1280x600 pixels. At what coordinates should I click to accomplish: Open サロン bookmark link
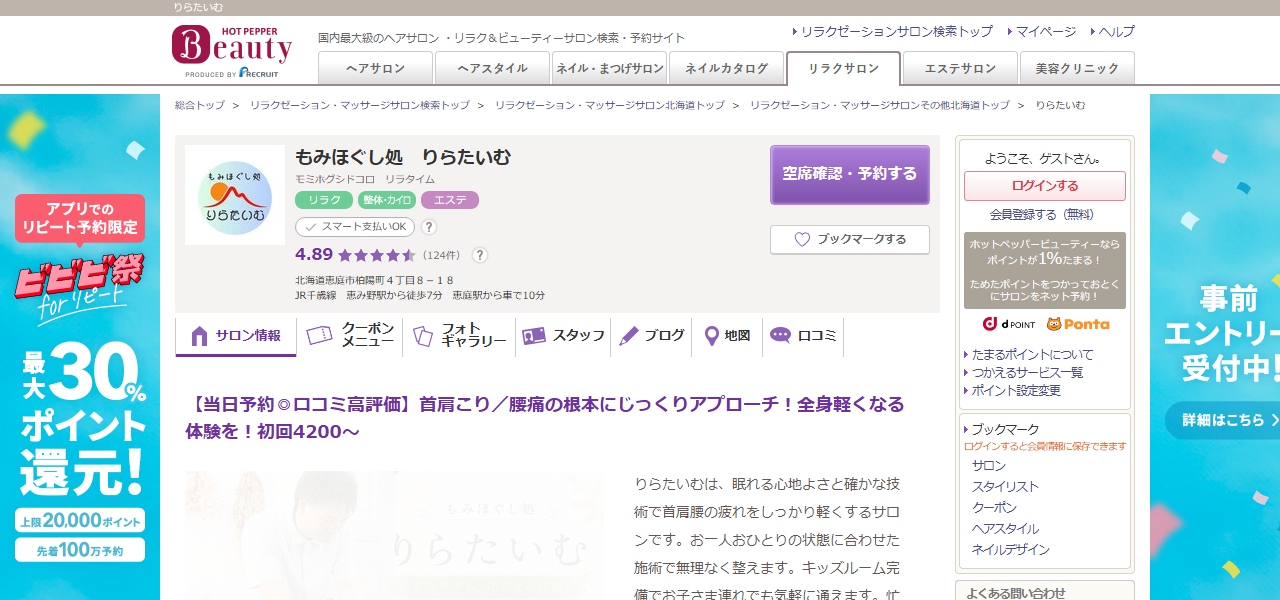click(989, 466)
